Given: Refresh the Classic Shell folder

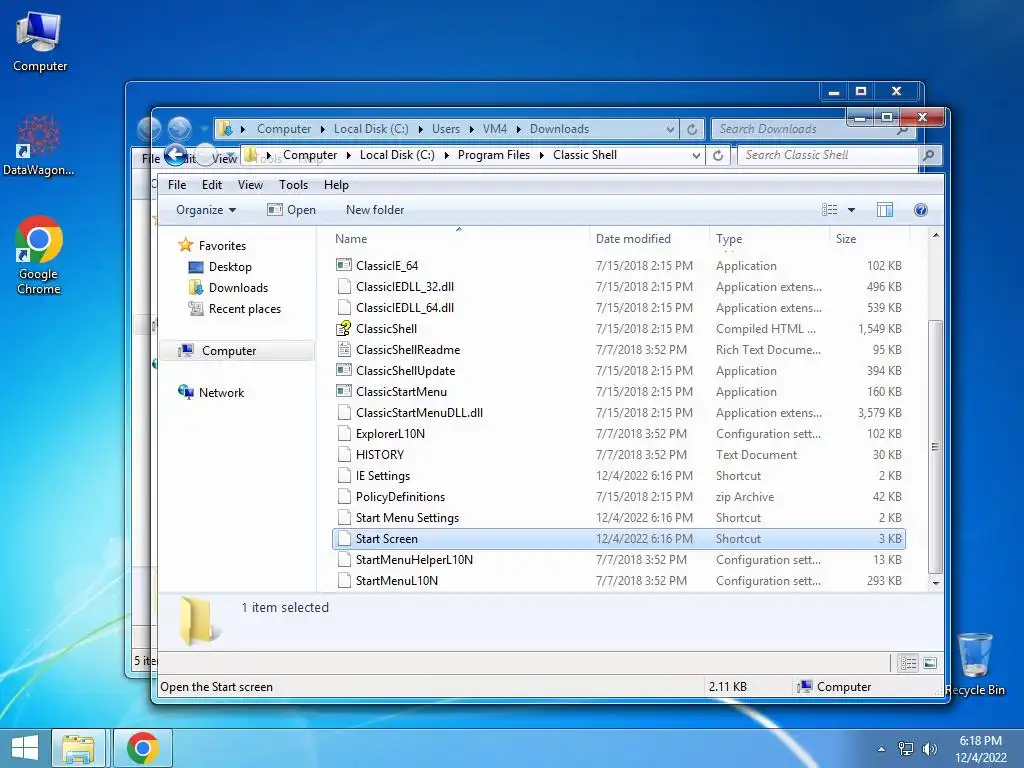Looking at the screenshot, I should 718,155.
